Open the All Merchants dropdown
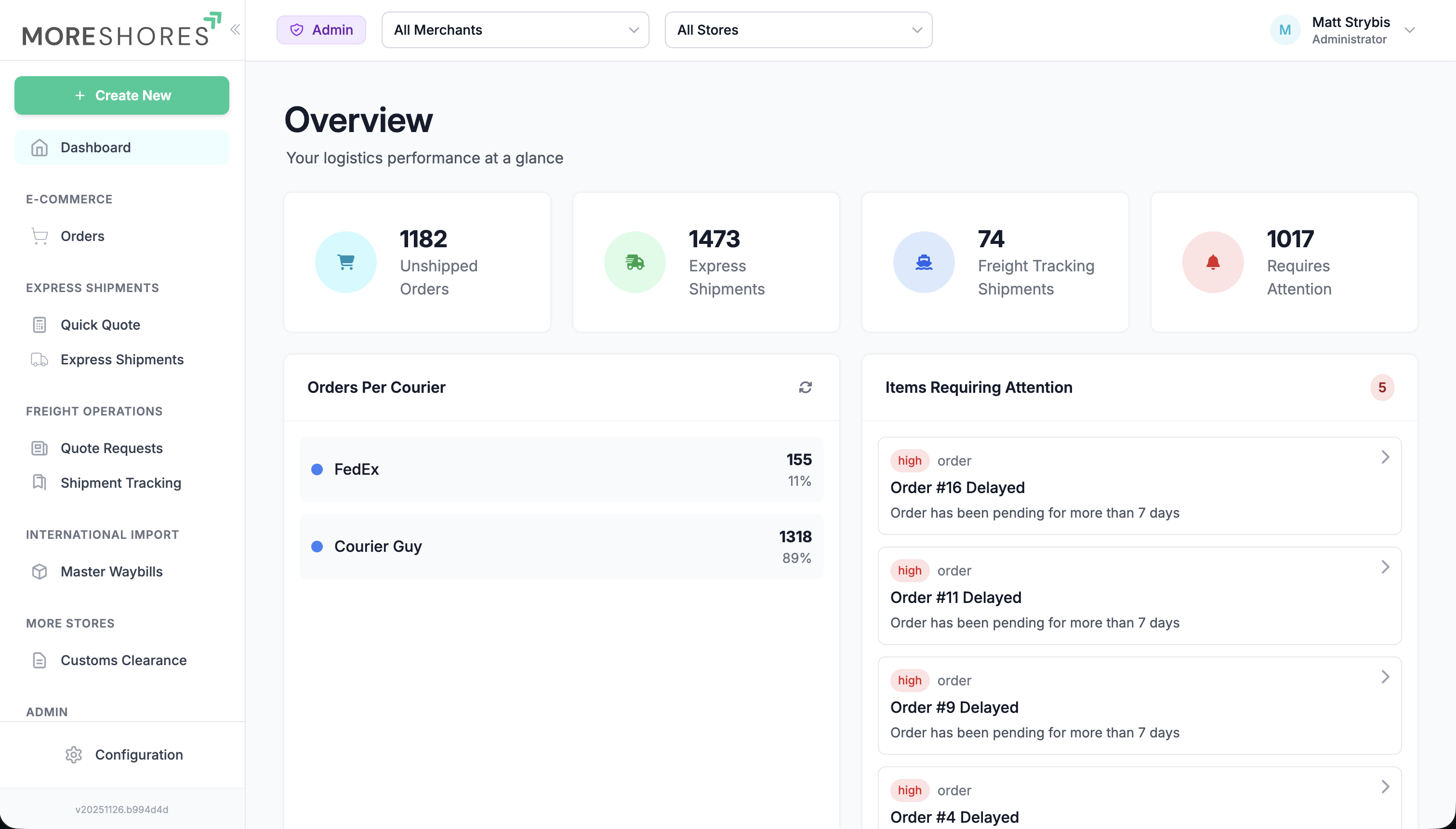 tap(515, 29)
